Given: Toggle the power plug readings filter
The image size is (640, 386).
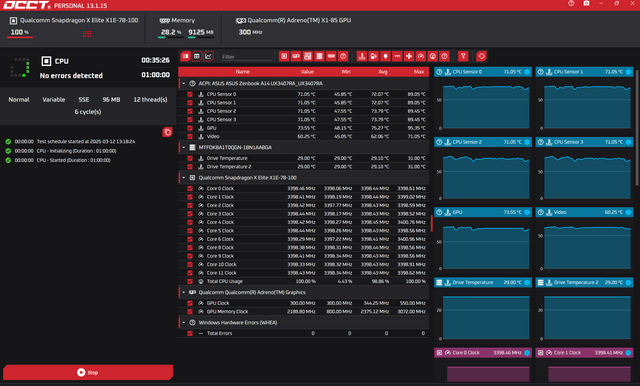Looking at the screenshot, I should coord(385,56).
